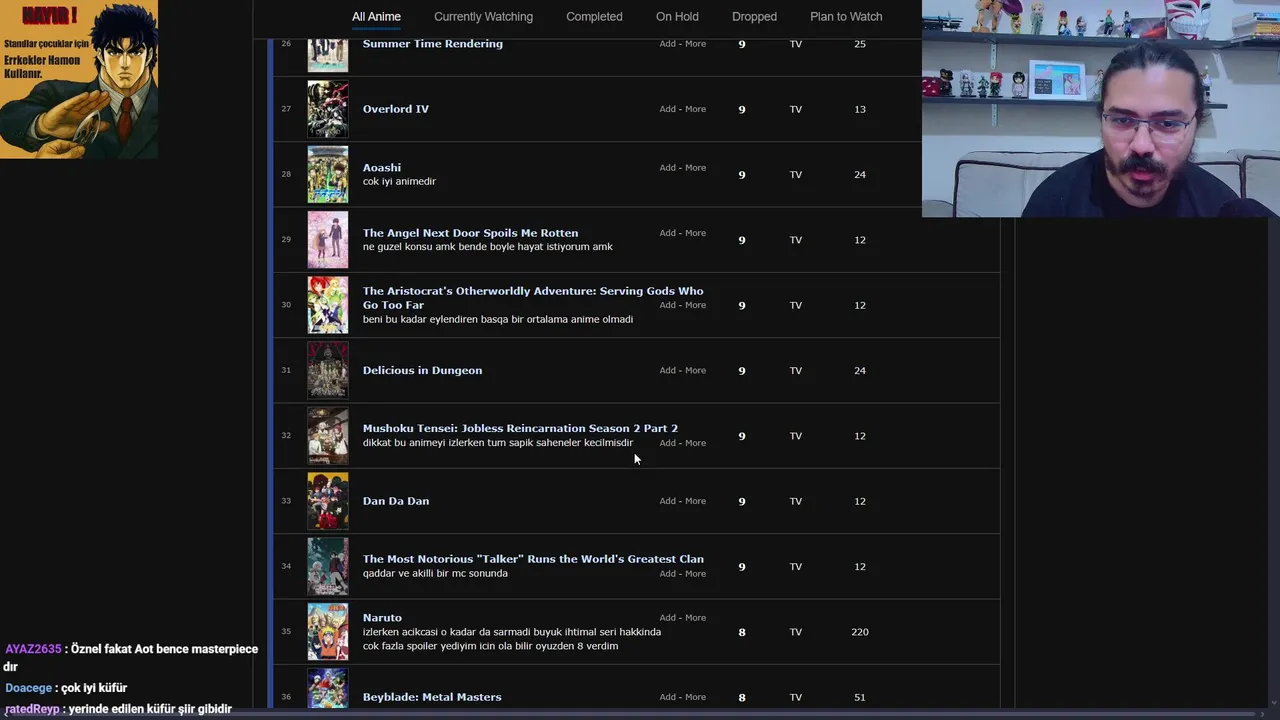Open the Dropped tab
1280x720 pixels.
click(x=754, y=17)
